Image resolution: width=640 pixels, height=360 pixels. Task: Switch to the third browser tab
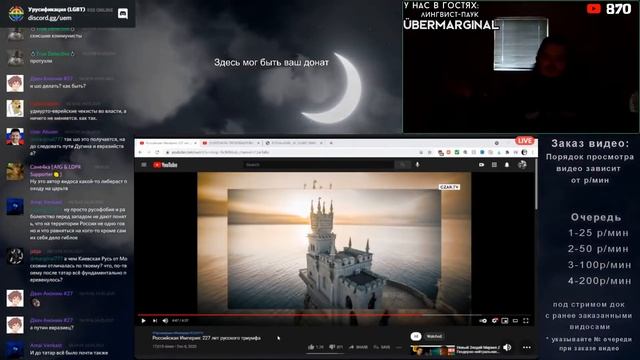293,143
